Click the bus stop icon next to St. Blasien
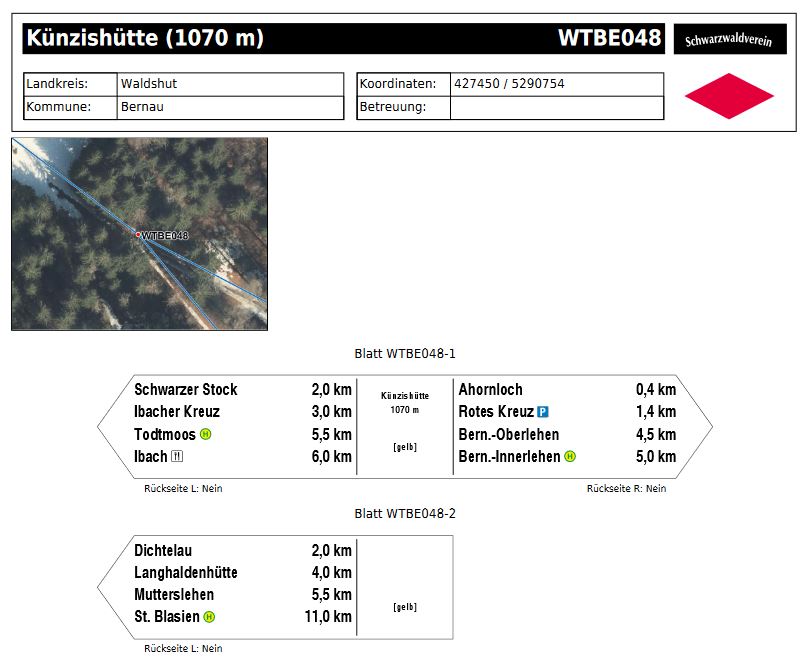This screenshot has height=671, width=810. [x=209, y=617]
